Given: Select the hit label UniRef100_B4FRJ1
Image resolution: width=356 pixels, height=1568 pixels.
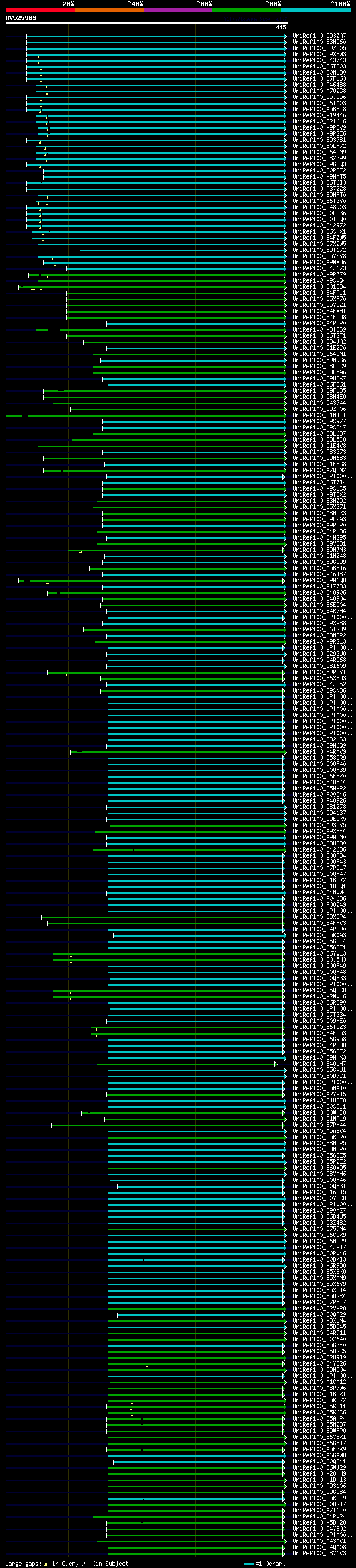Looking at the screenshot, I should (319, 293).
